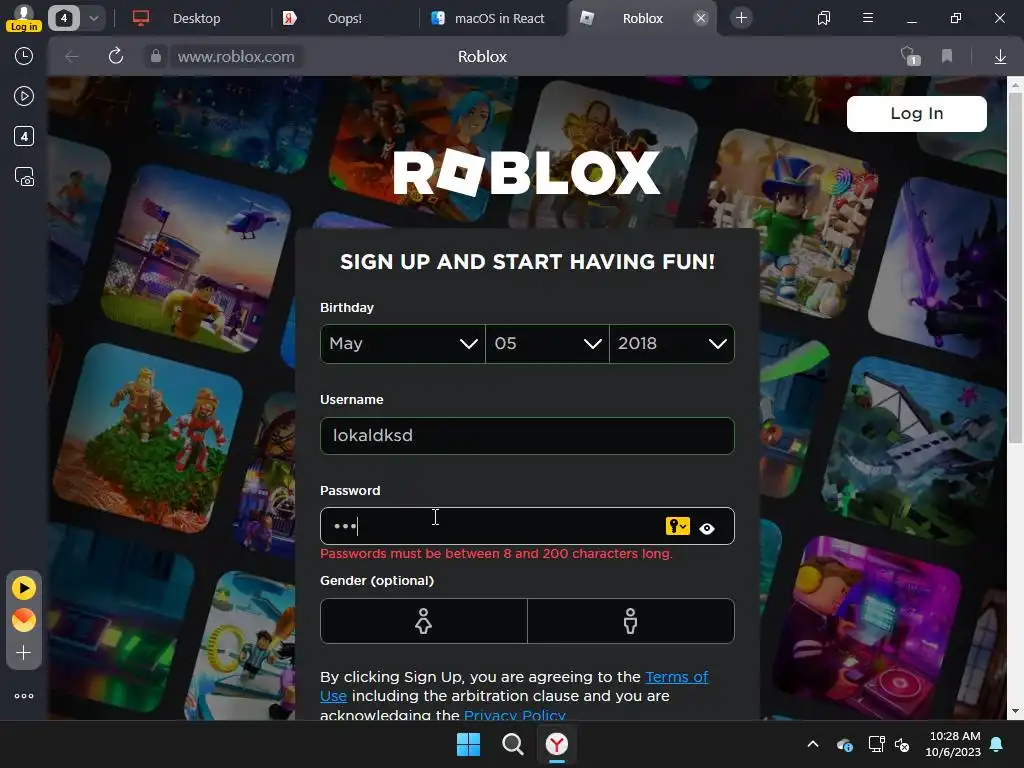The image size is (1024, 768).
Task: Open the Privacy Policy link
Action: click(515, 715)
